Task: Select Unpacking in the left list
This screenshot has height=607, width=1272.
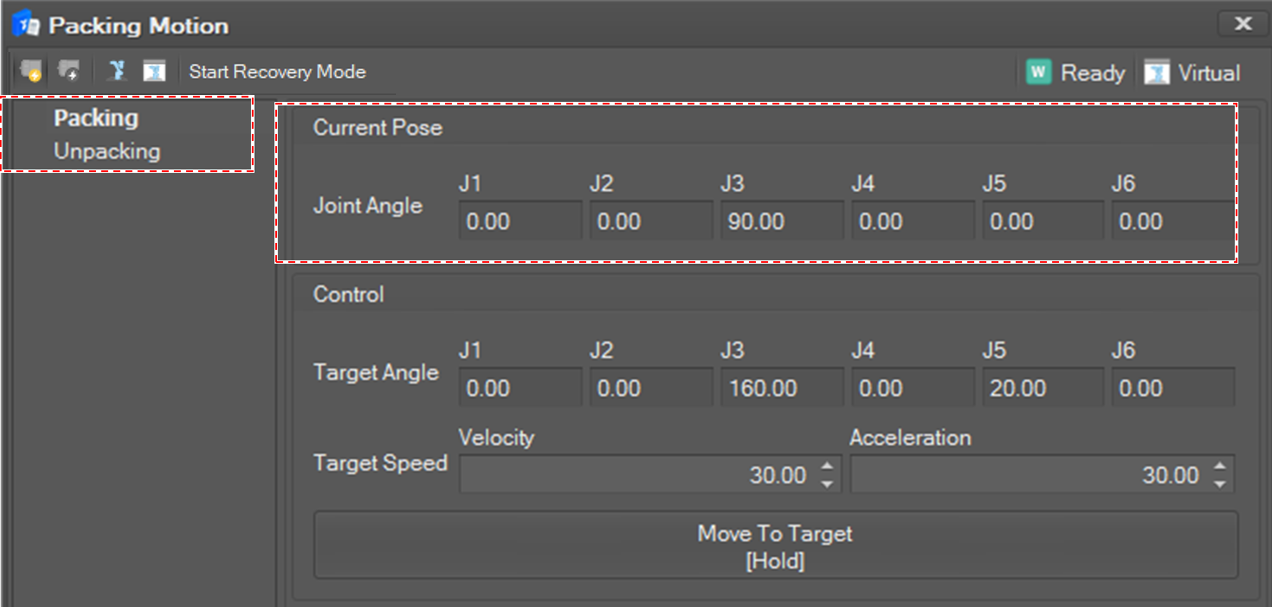Action: (x=107, y=152)
